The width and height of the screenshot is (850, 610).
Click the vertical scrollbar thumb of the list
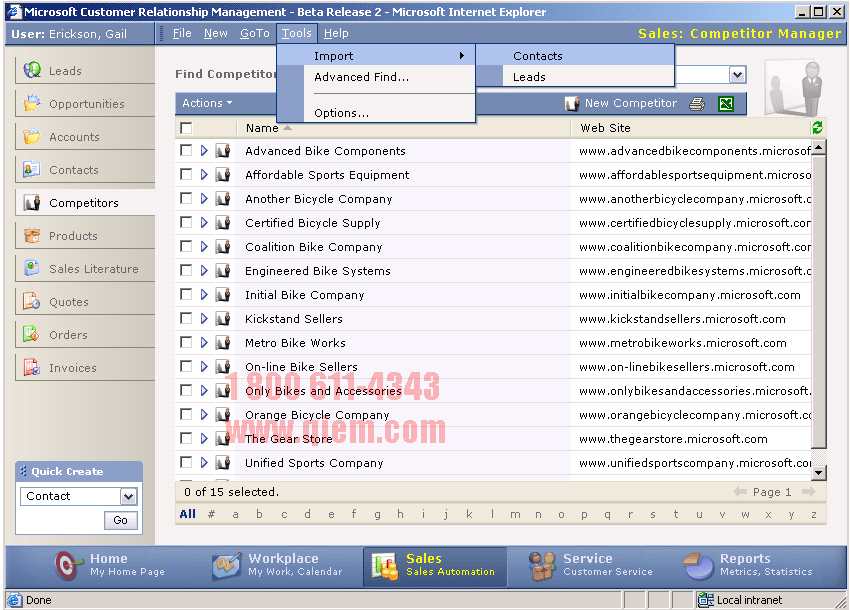pyautogui.click(x=819, y=301)
